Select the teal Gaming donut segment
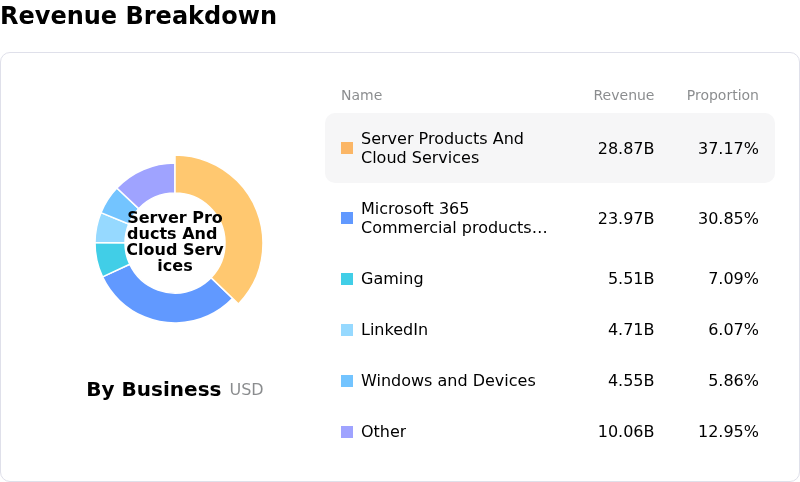 (x=112, y=259)
